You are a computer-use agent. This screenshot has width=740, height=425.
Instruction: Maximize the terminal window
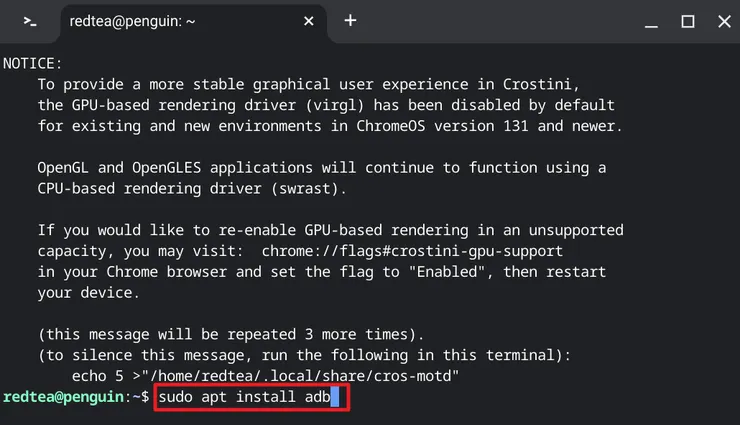tap(688, 21)
